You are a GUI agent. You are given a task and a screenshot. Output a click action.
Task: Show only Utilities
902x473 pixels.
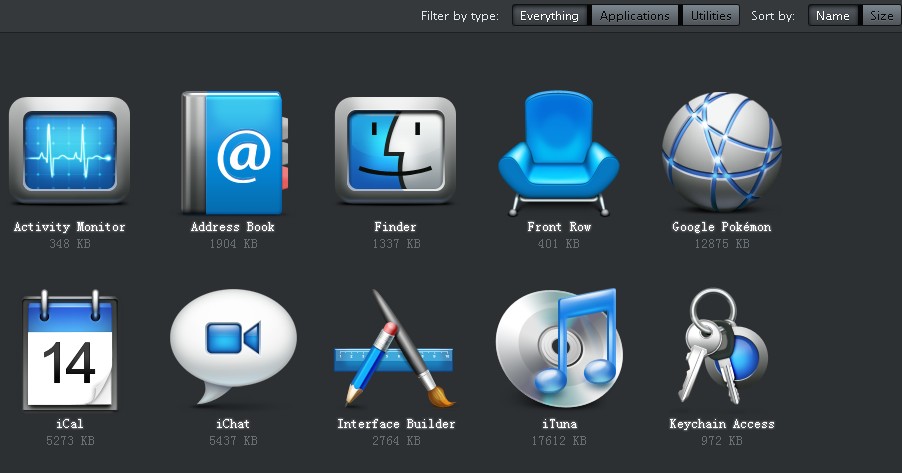(711, 16)
